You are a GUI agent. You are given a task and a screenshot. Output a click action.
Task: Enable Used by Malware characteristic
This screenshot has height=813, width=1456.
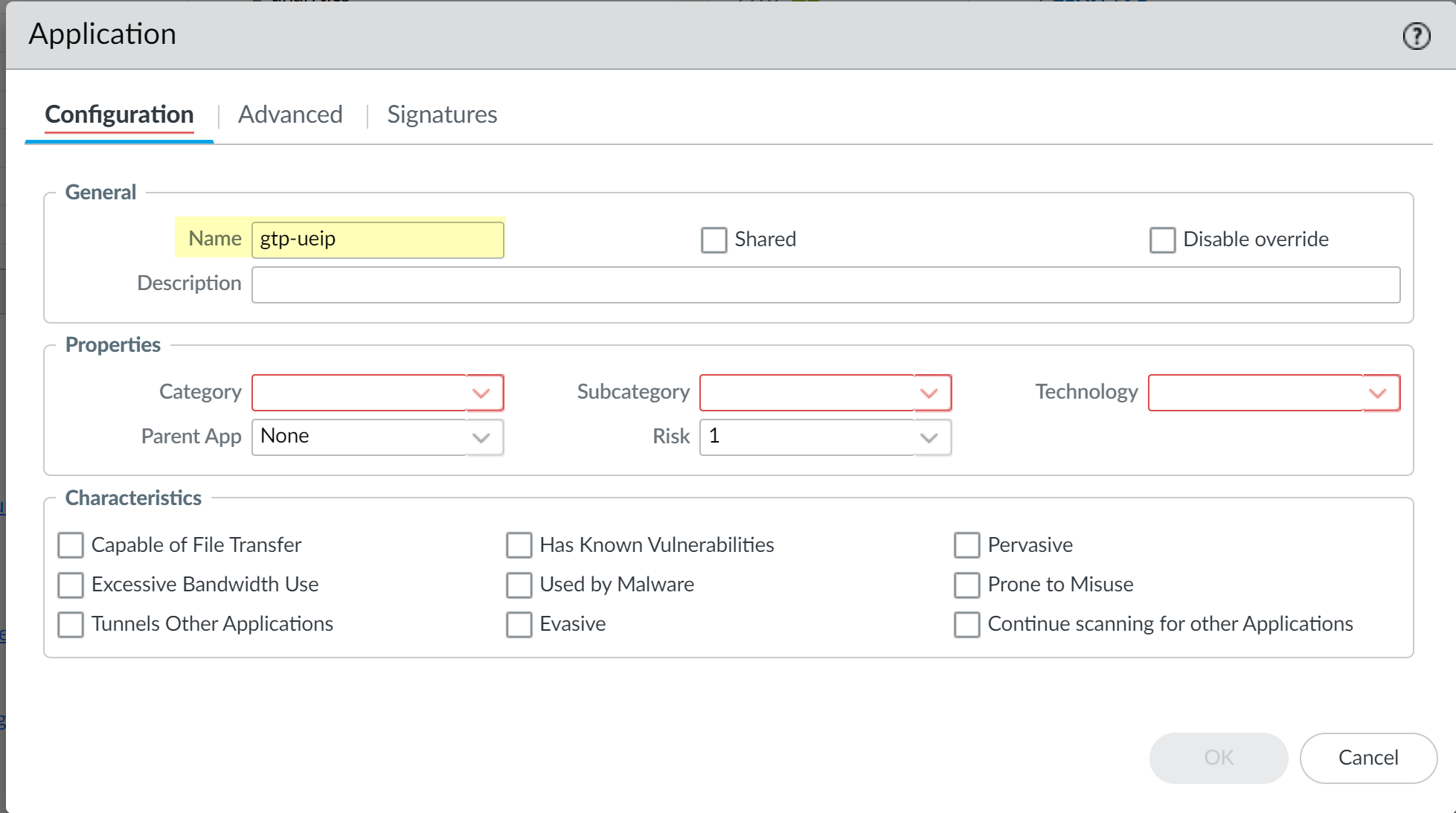(x=519, y=585)
